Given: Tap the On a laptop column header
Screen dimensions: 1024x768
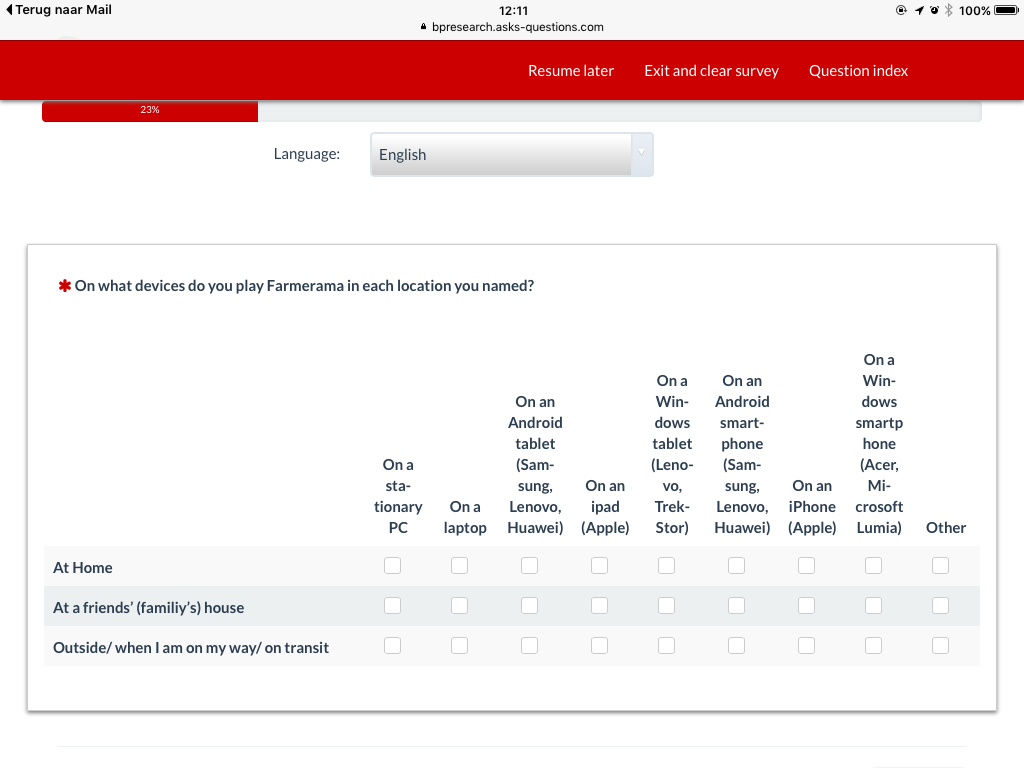Looking at the screenshot, I should 465,517.
